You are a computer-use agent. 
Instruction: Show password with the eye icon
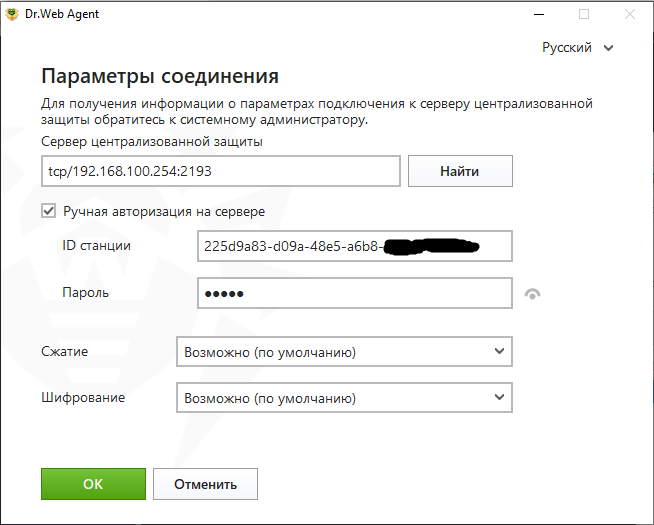pyautogui.click(x=532, y=294)
